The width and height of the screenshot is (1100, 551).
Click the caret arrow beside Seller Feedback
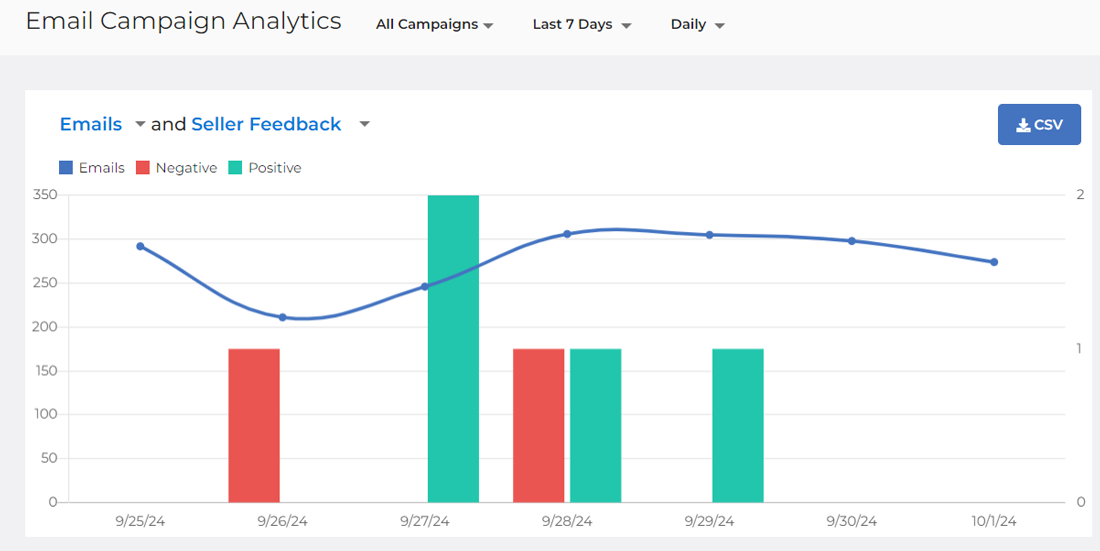[x=364, y=124]
